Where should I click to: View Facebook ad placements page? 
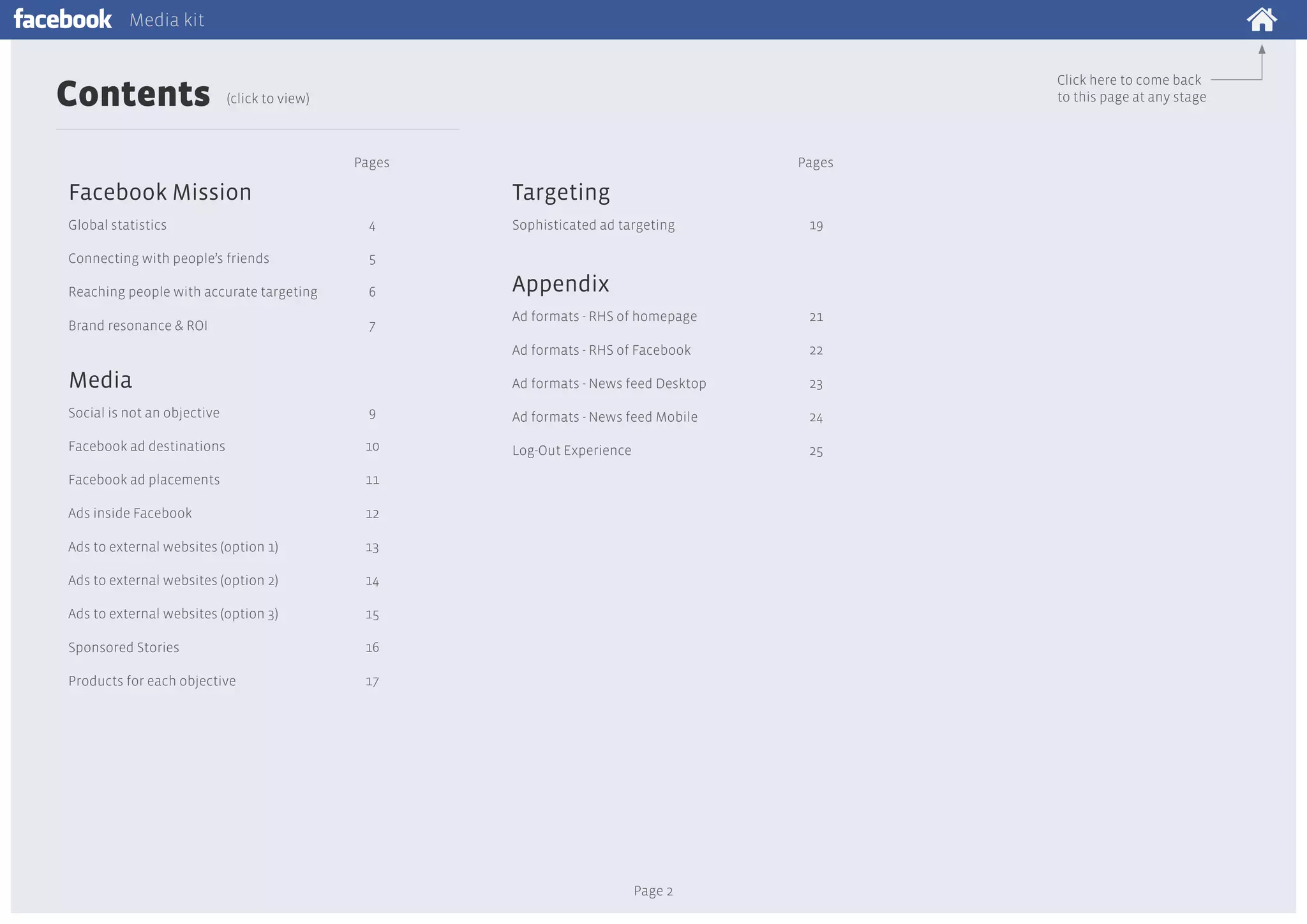[144, 480]
